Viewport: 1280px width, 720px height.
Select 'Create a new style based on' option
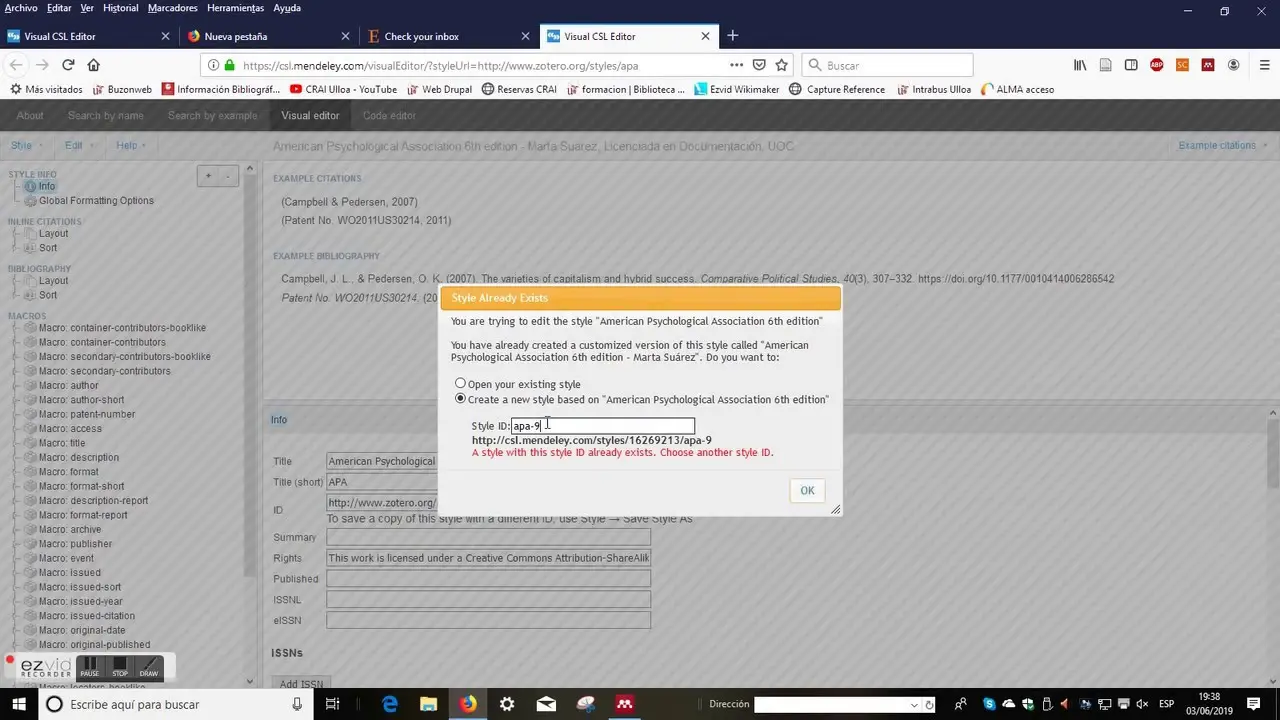(460, 398)
